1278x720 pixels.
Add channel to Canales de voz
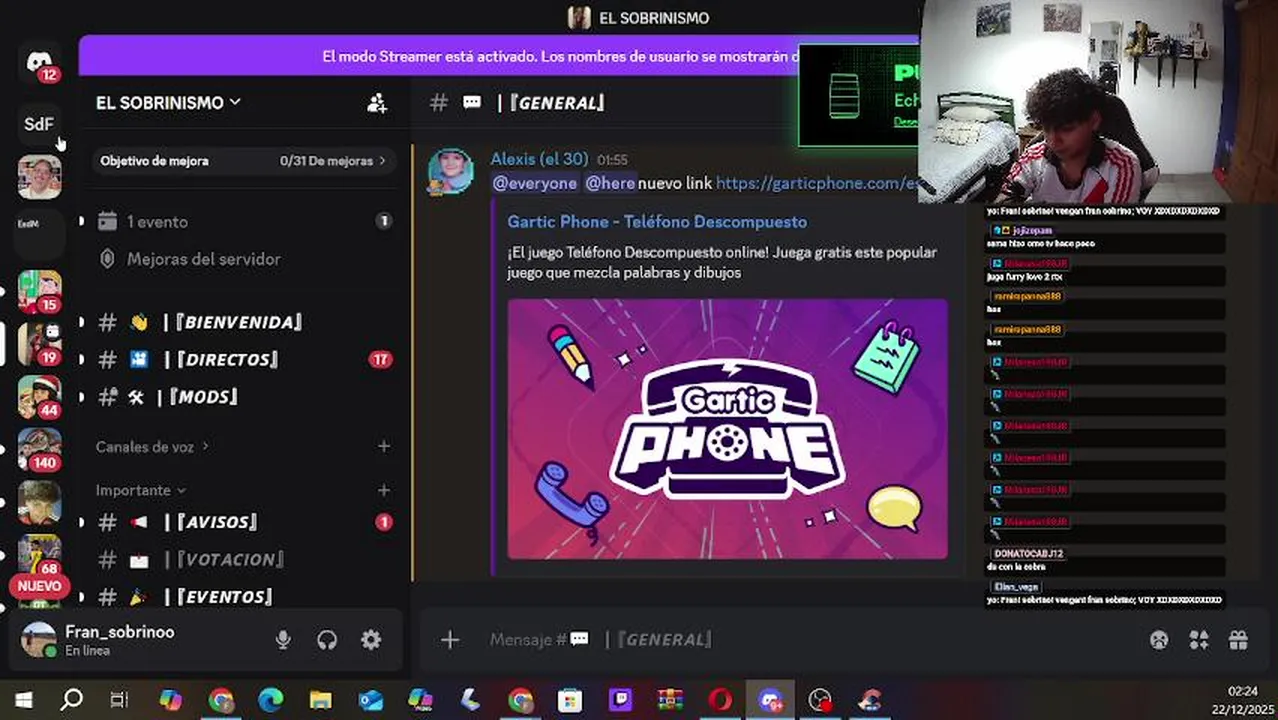tap(384, 447)
